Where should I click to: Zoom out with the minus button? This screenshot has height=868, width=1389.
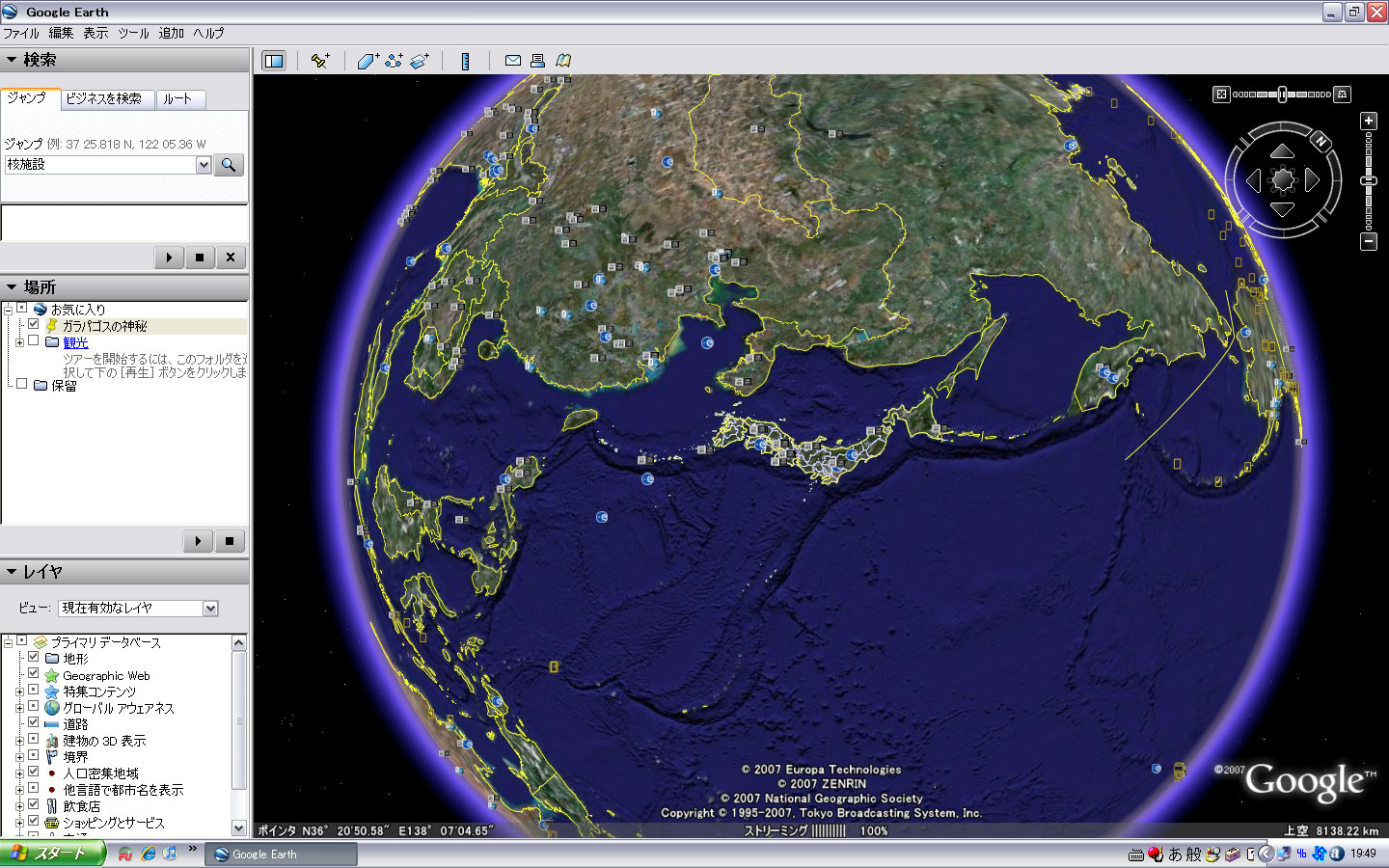(x=1369, y=241)
